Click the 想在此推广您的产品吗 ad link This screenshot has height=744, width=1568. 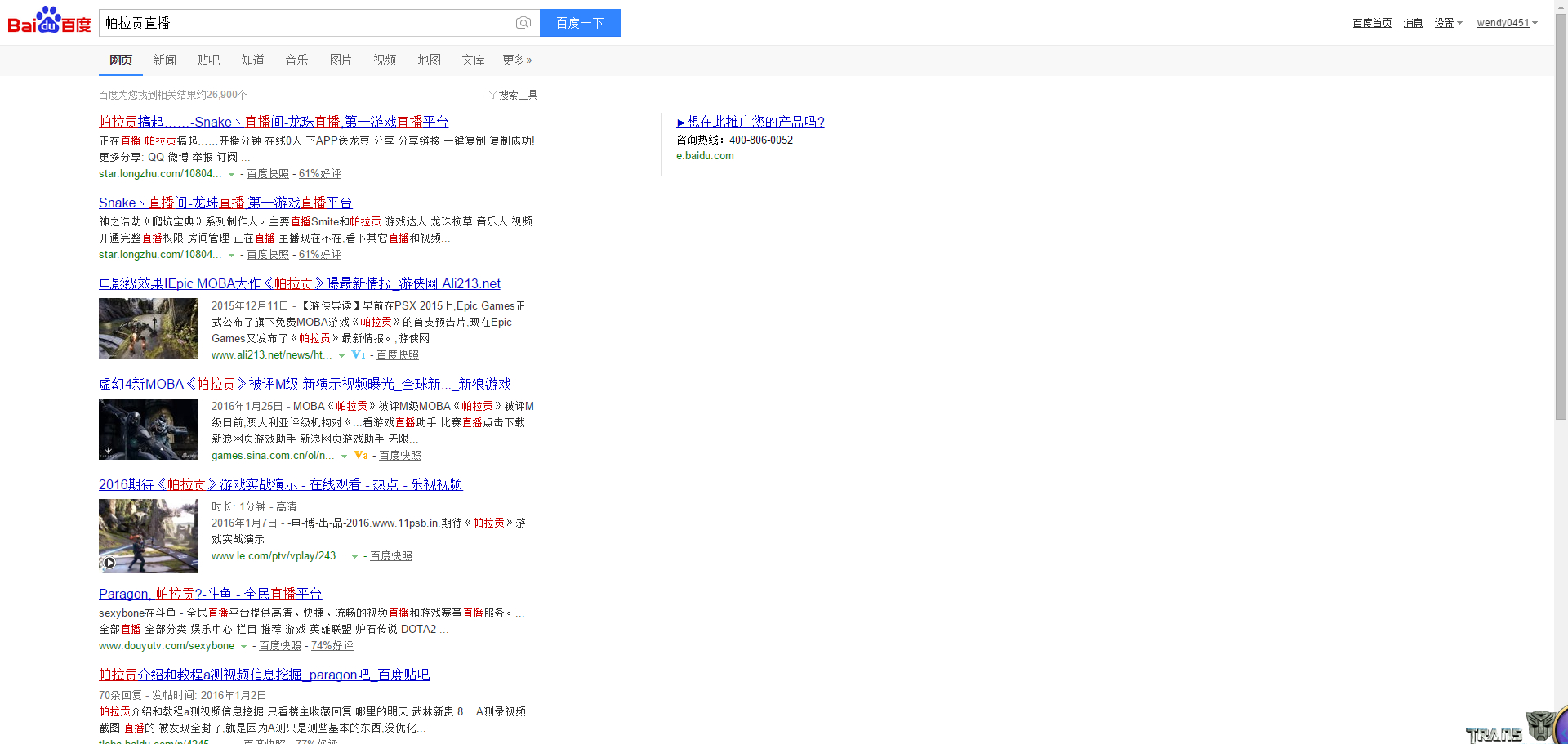pyautogui.click(x=751, y=122)
